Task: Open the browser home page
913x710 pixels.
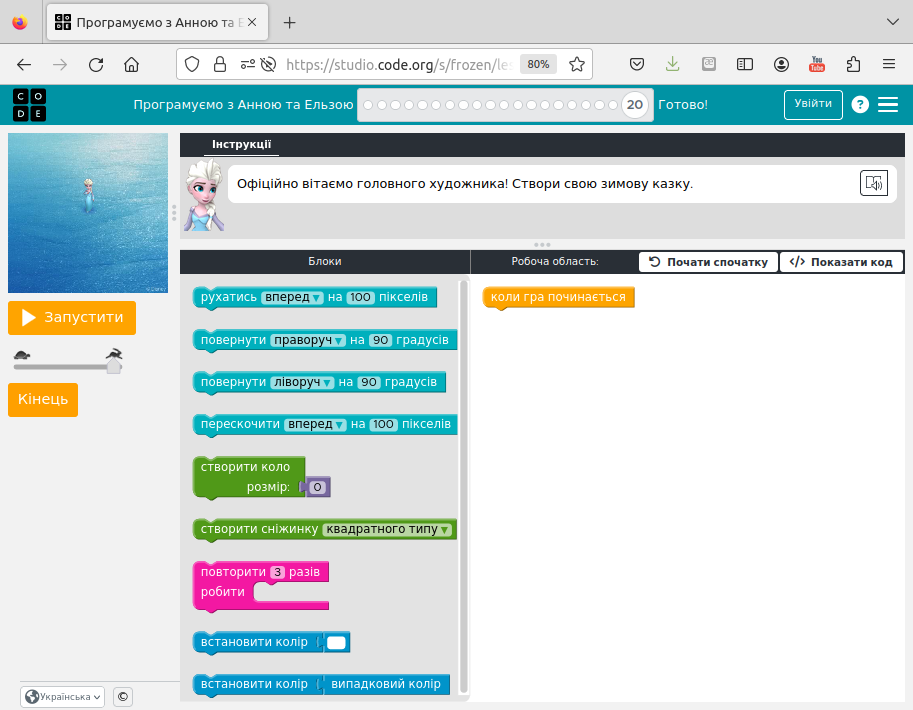Action: click(x=132, y=65)
